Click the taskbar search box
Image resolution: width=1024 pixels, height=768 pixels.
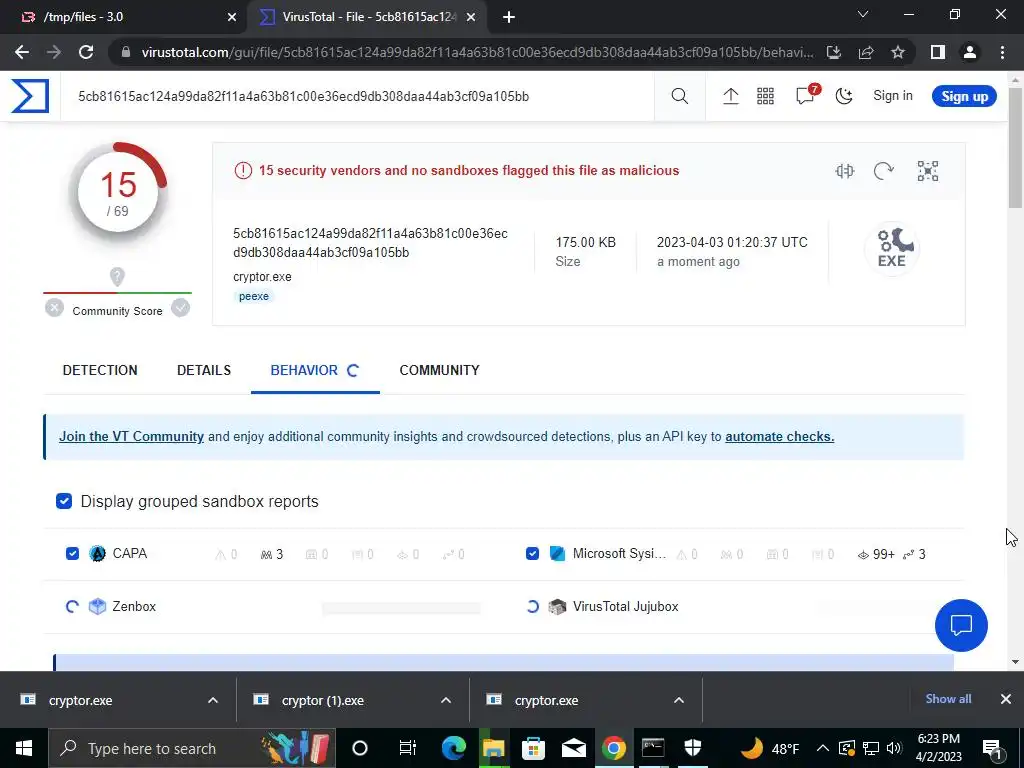pyautogui.click(x=193, y=748)
